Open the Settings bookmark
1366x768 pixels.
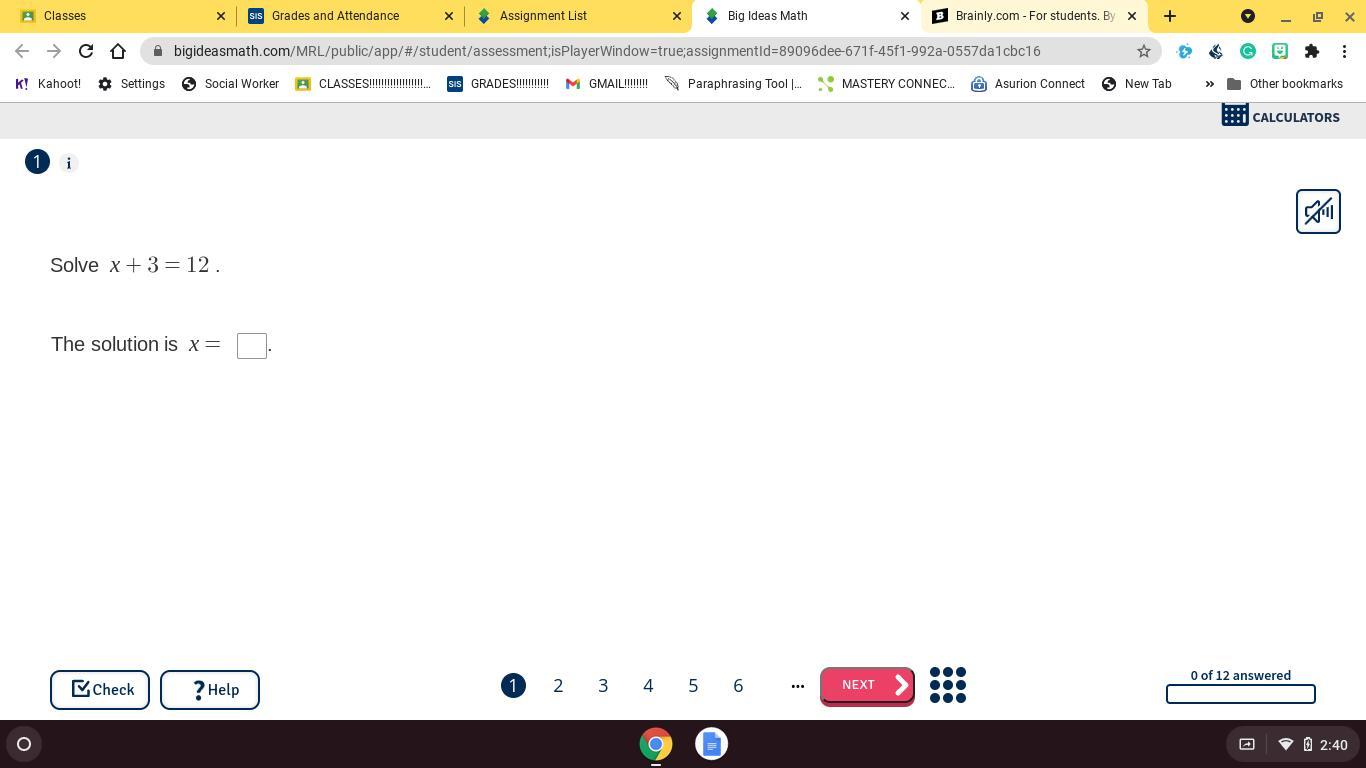(131, 84)
